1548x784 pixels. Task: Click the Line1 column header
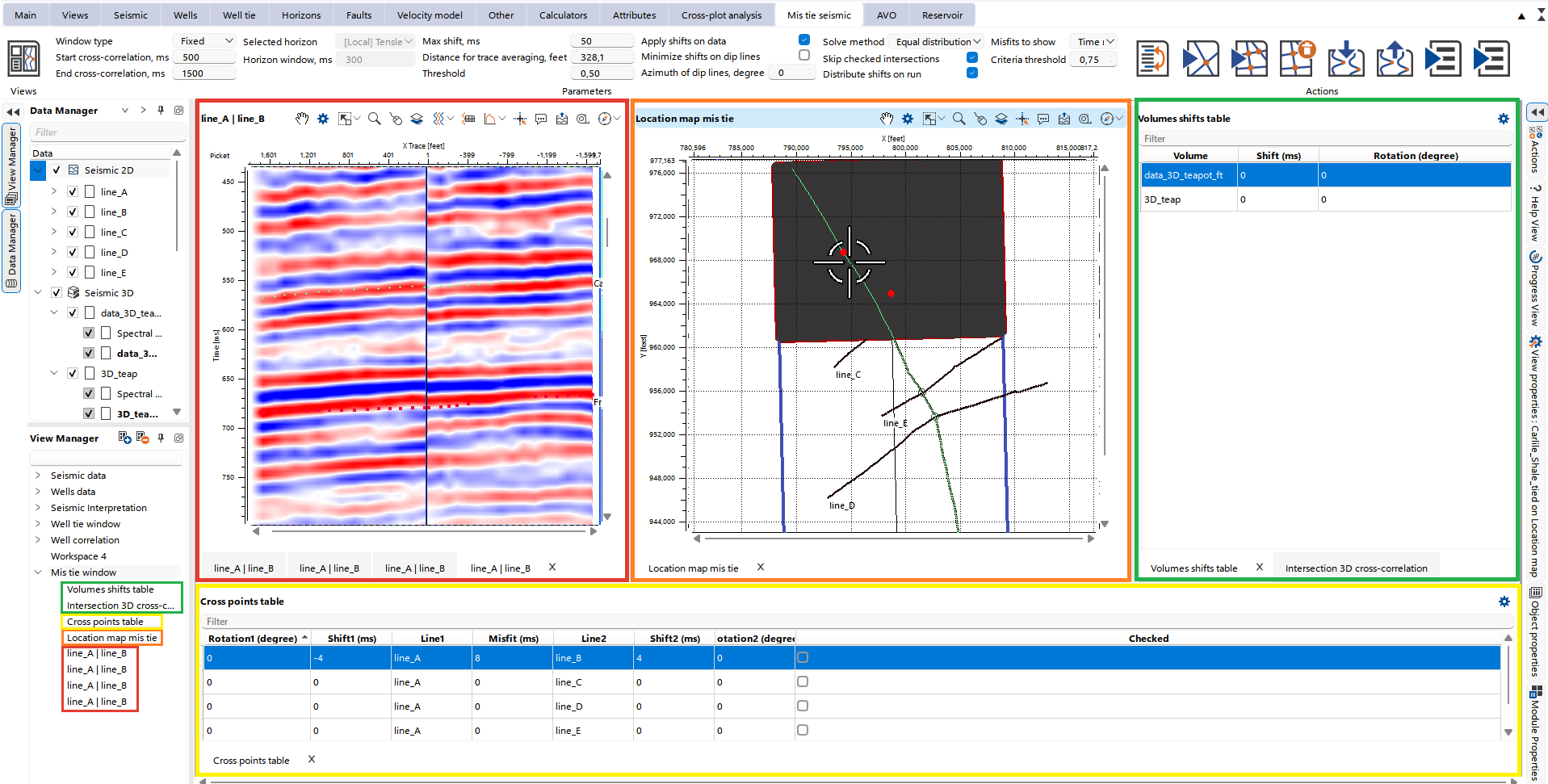432,639
